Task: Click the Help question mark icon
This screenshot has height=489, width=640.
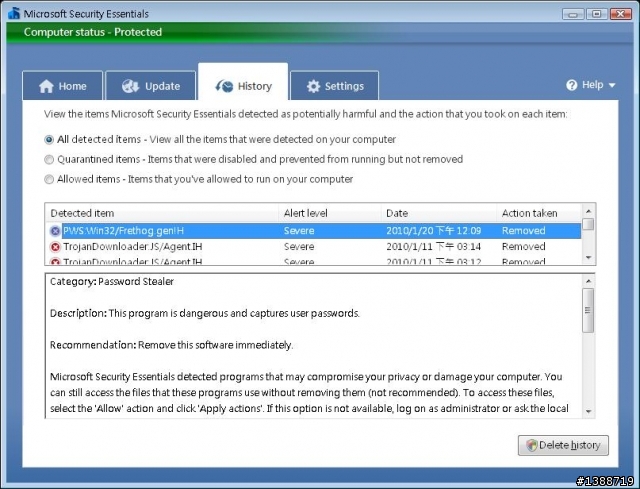Action: (x=572, y=85)
